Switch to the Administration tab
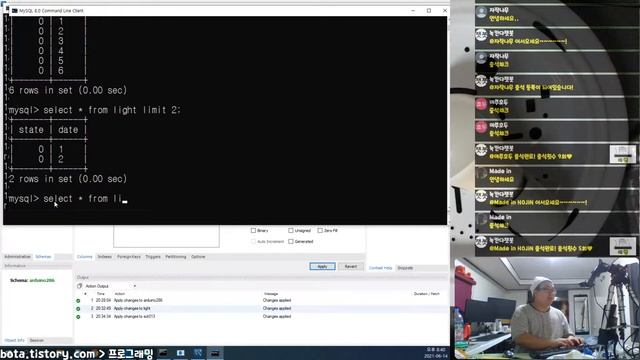This screenshot has width=640, height=360. pos(18,257)
